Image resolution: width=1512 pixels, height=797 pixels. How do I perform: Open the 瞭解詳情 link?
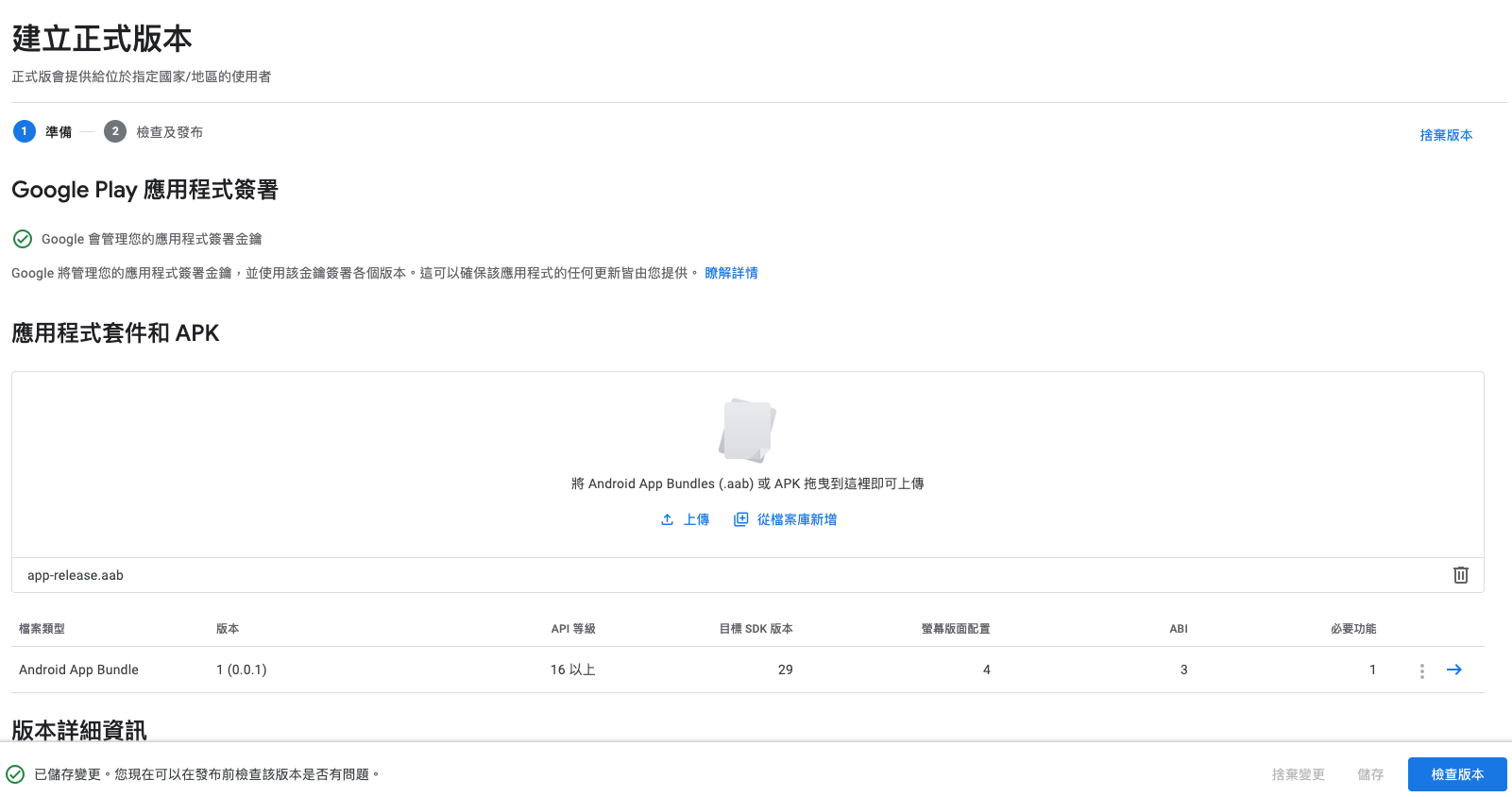tap(731, 273)
